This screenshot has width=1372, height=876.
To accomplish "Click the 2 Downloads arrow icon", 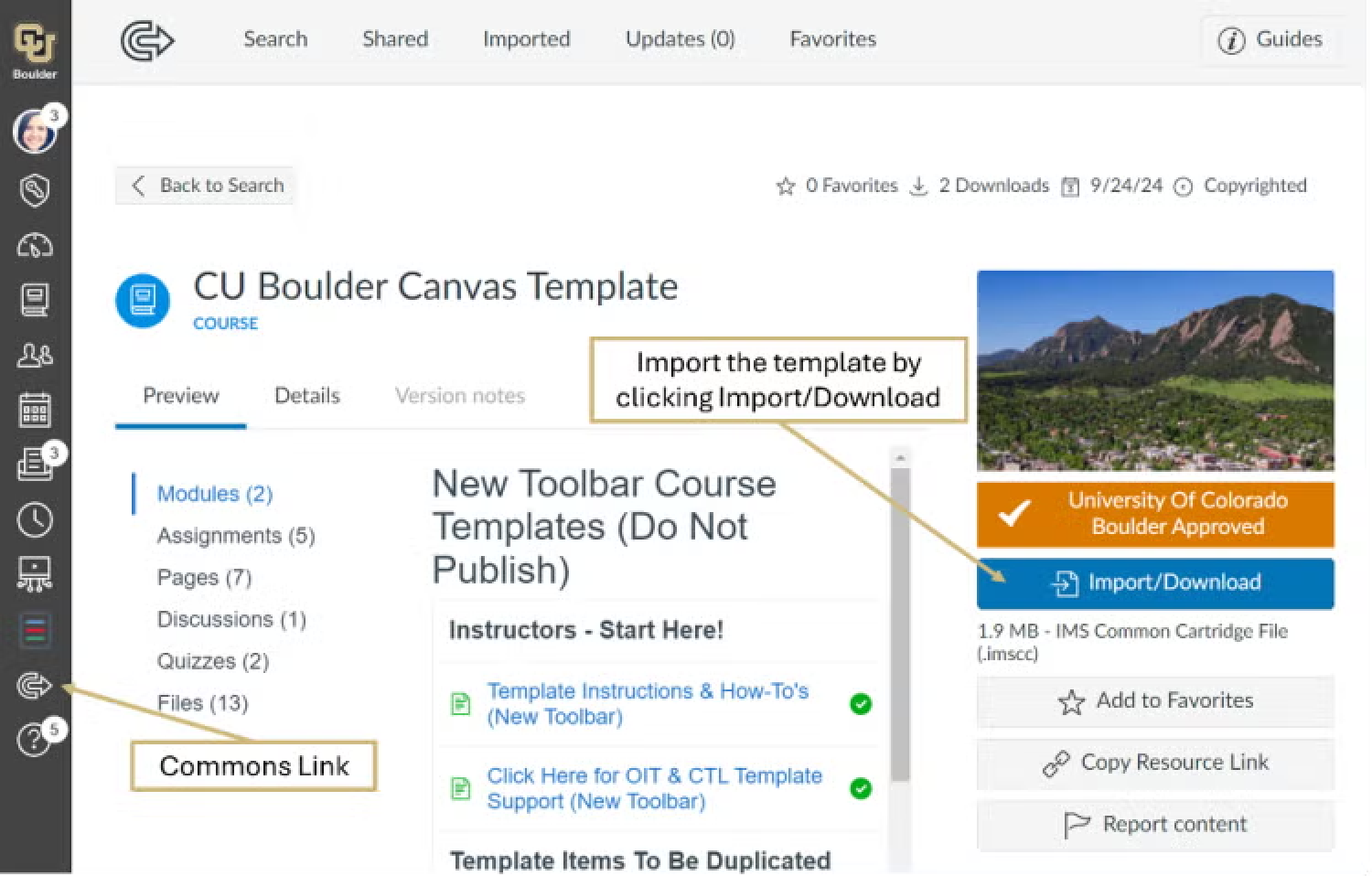I will coord(919,187).
